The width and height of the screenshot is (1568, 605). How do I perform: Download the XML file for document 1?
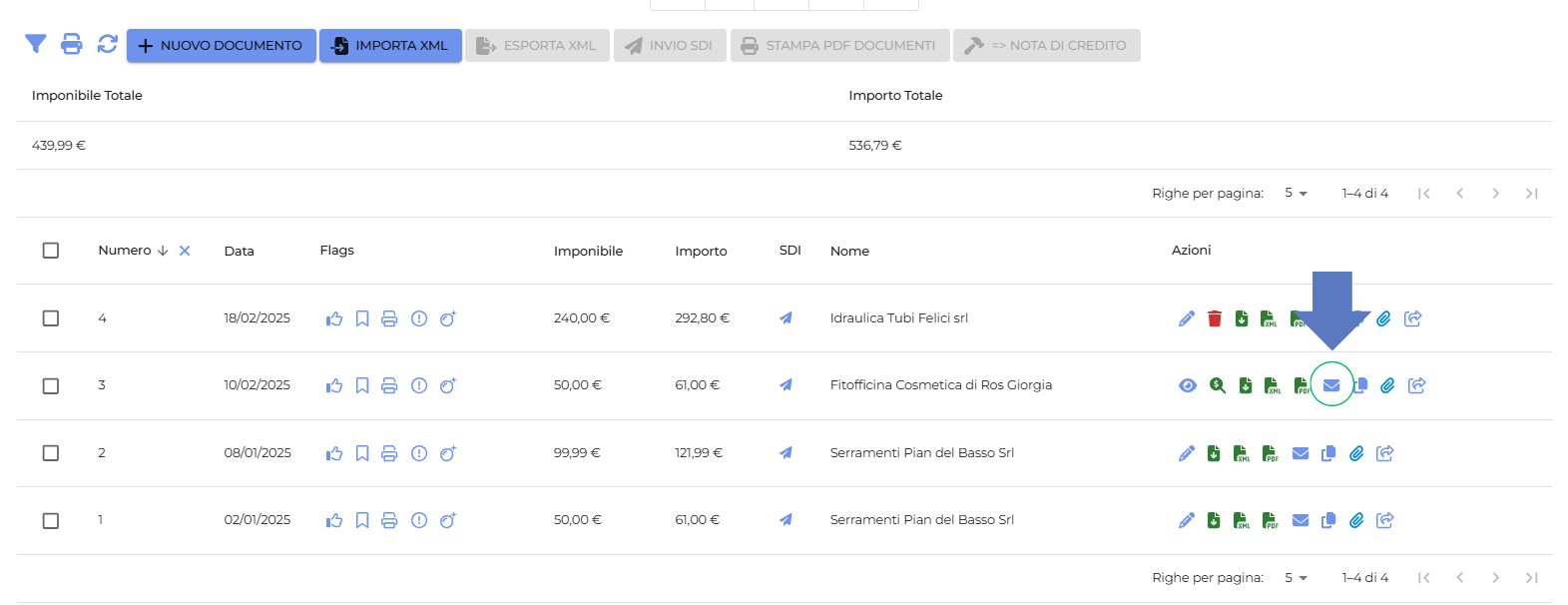1242,520
